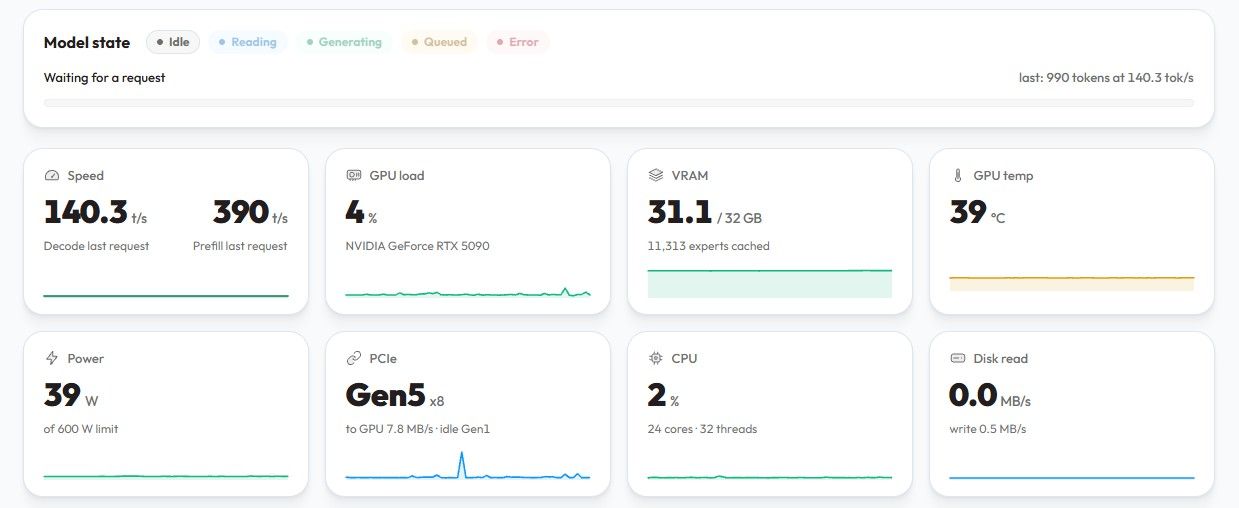Click the PCIe sparkline with the spike

click(x=468, y=466)
